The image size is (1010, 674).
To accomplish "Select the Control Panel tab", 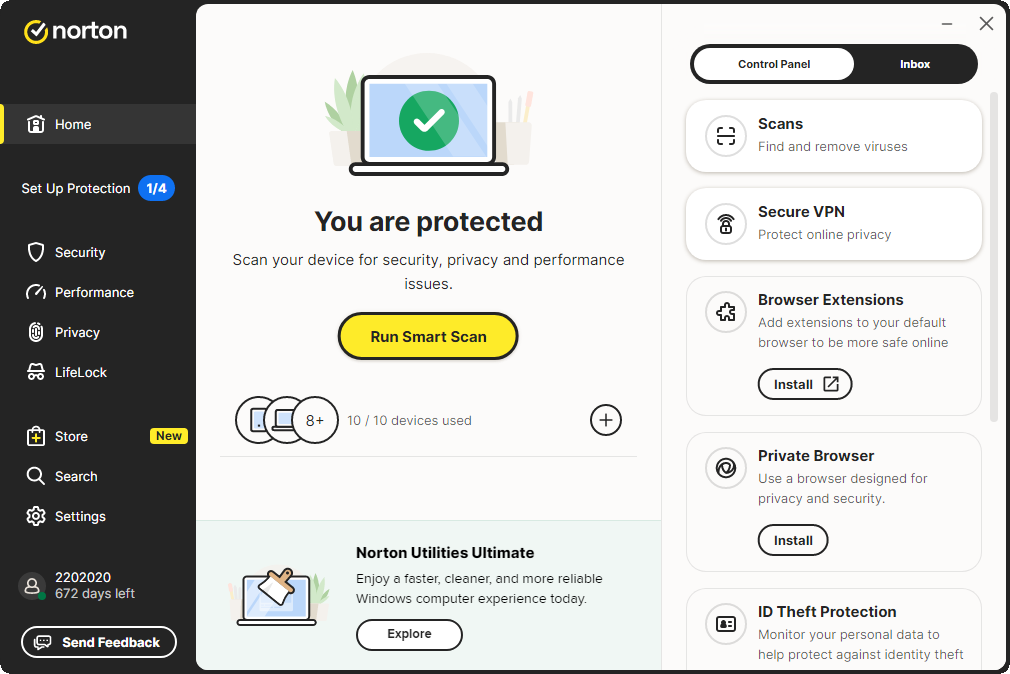I will coord(774,64).
